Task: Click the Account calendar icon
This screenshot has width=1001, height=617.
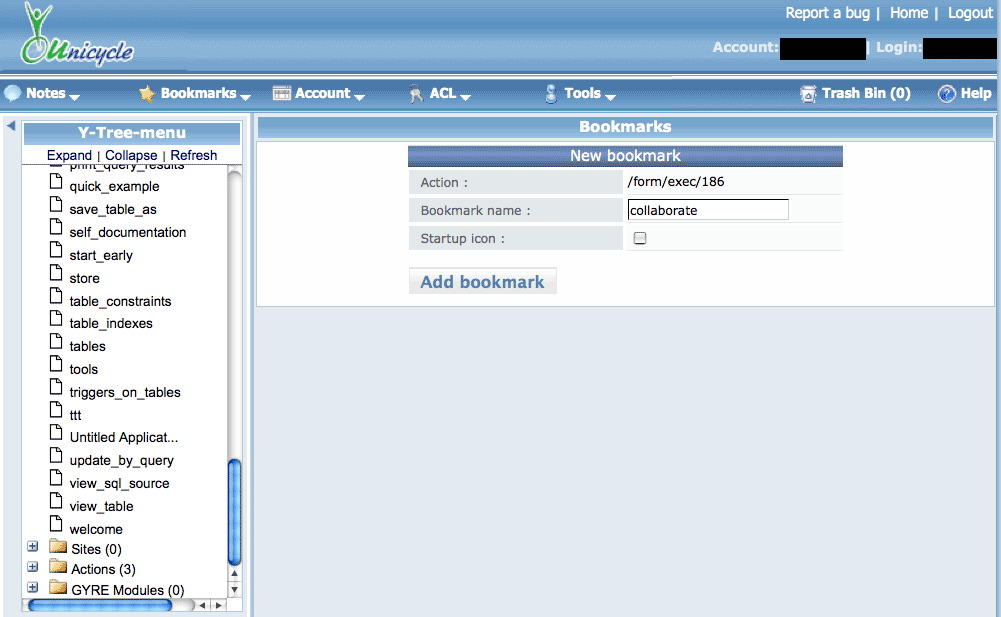Action: [281, 94]
